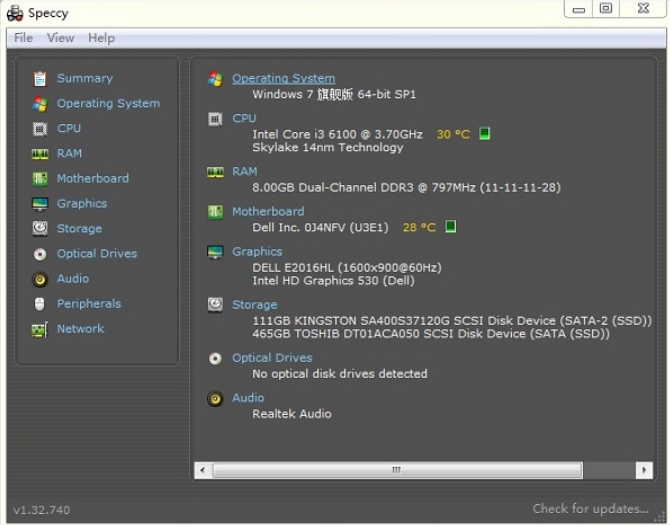Click the horizontal scrollbar thumb
The width and height of the screenshot is (670, 525).
[397, 470]
